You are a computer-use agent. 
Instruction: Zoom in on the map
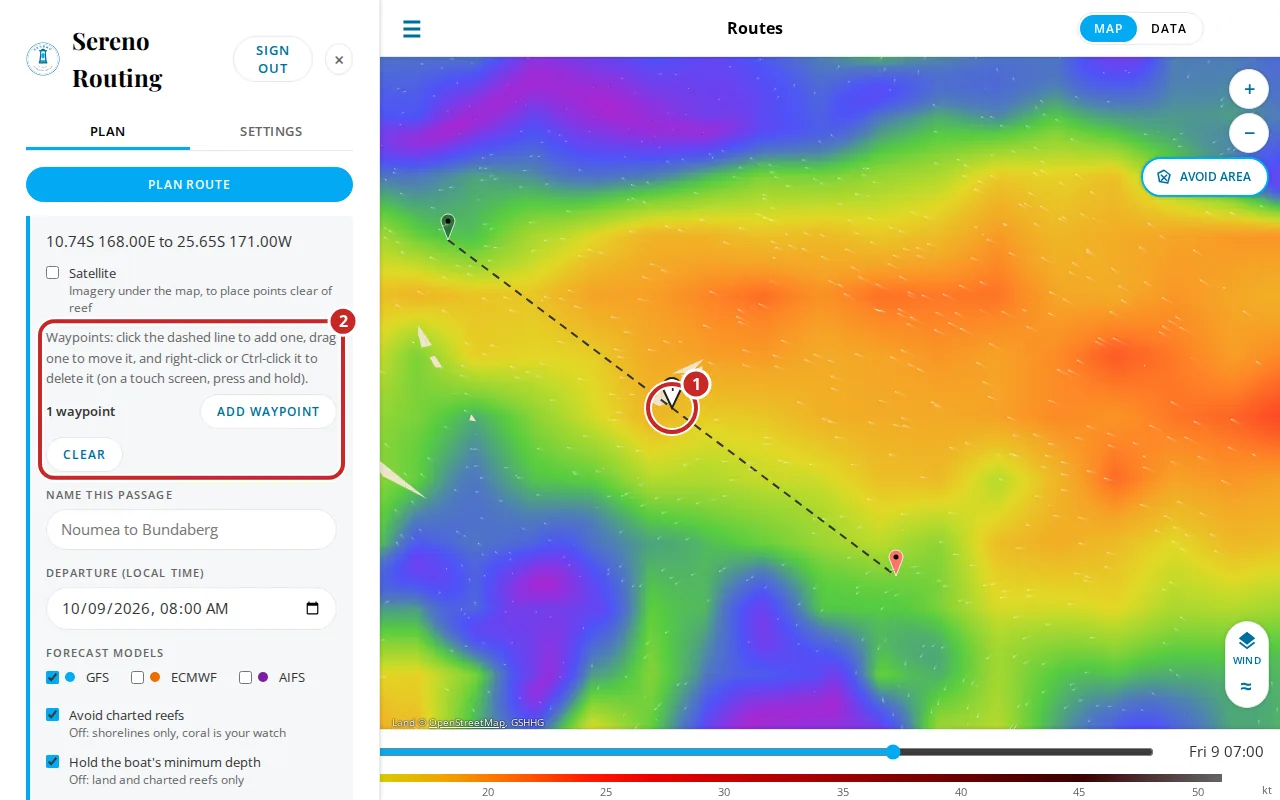pyautogui.click(x=1249, y=89)
